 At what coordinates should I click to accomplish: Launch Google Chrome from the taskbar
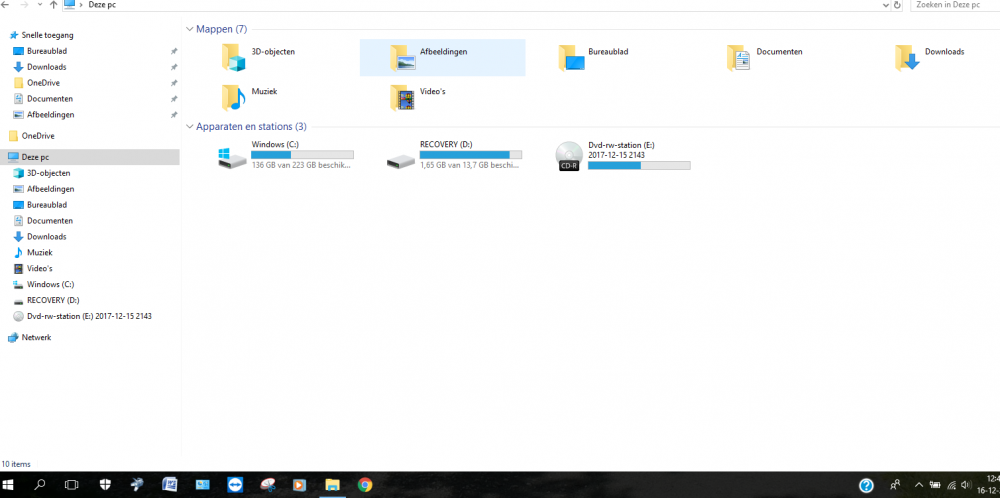(x=365, y=485)
